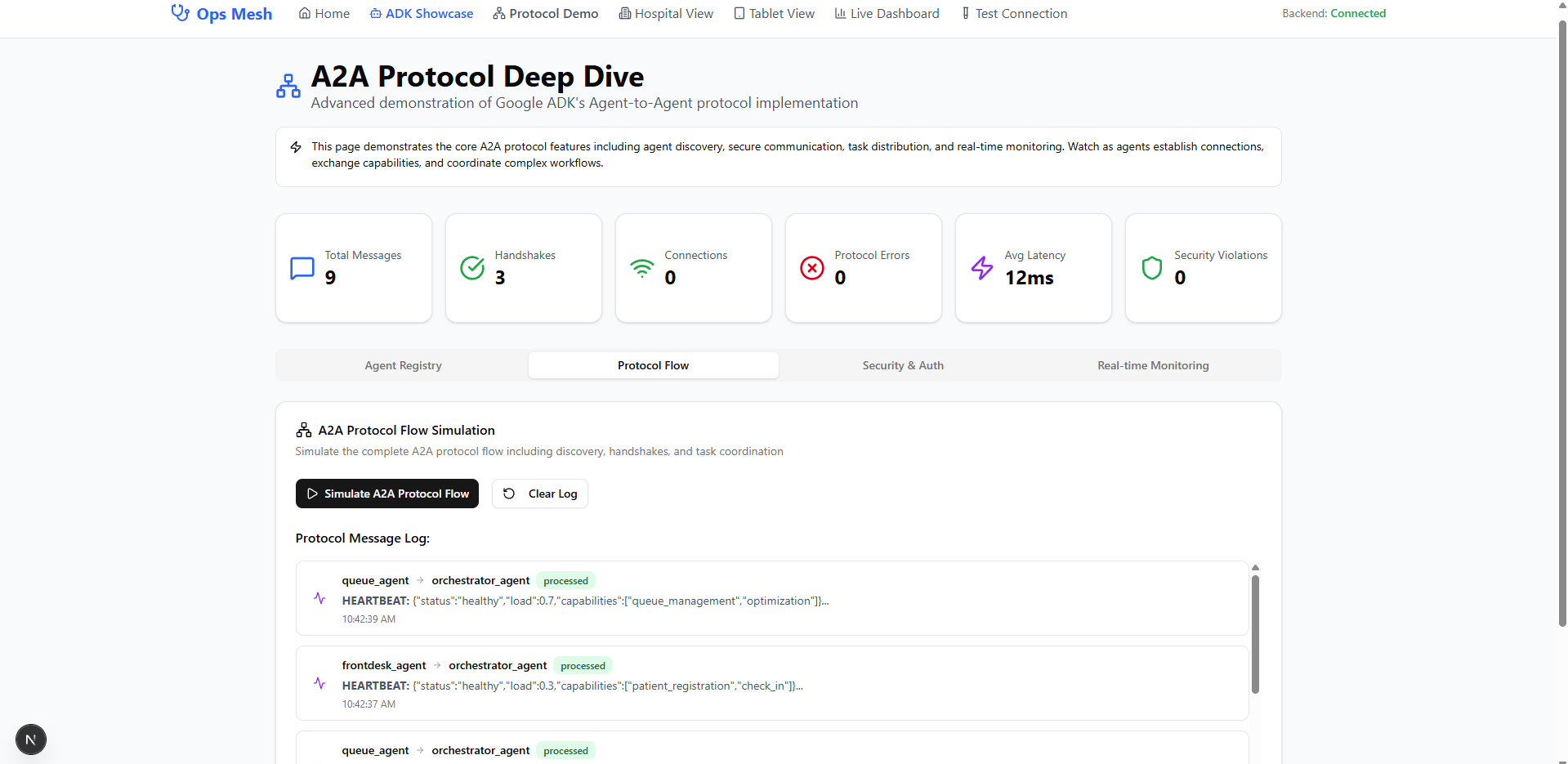Image resolution: width=1568 pixels, height=764 pixels.
Task: Click the Handshakes count 3
Action: click(500, 278)
